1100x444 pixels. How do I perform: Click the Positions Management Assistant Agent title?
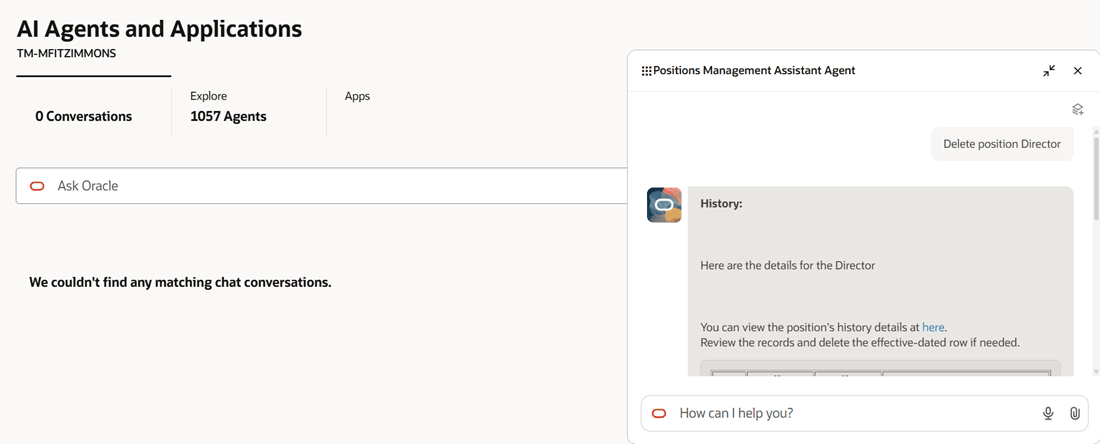(x=754, y=71)
